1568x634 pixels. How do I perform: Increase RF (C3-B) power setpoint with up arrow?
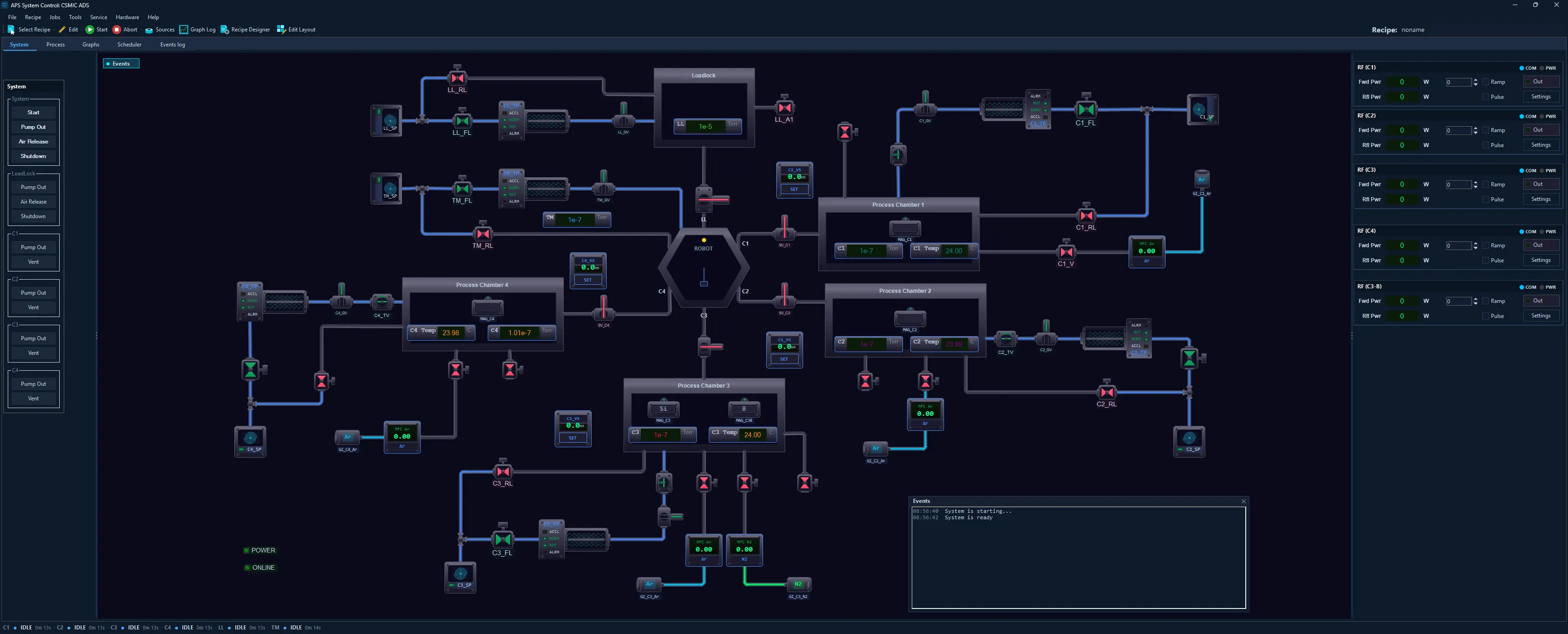pos(1475,299)
